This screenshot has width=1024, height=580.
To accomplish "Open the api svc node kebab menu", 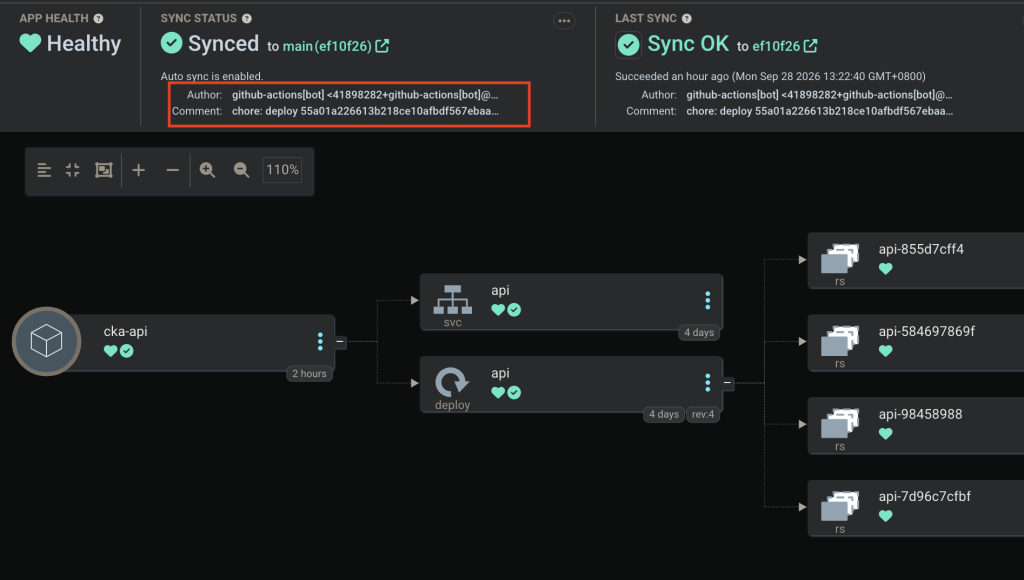I will (x=708, y=300).
